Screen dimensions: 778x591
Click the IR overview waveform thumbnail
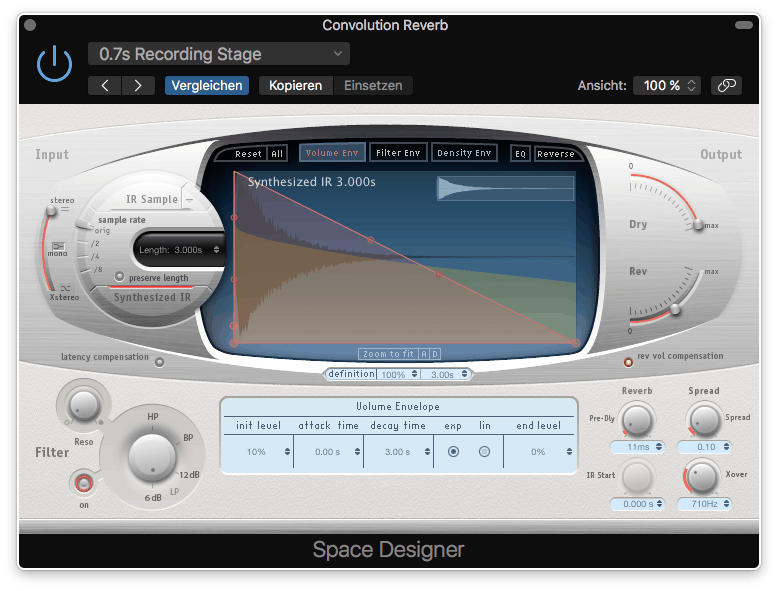click(x=505, y=189)
